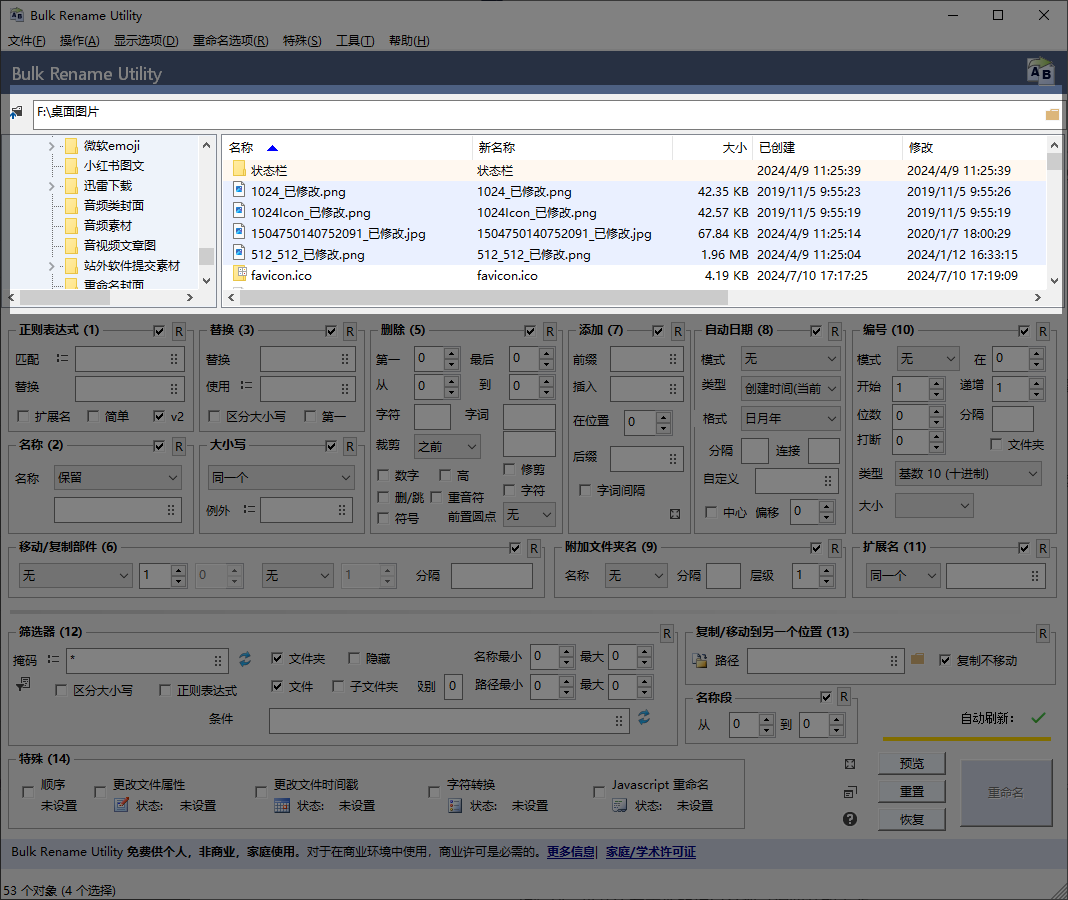Open the 重命名选项(R) menu
Viewport: 1068px width, 900px height.
[230, 41]
